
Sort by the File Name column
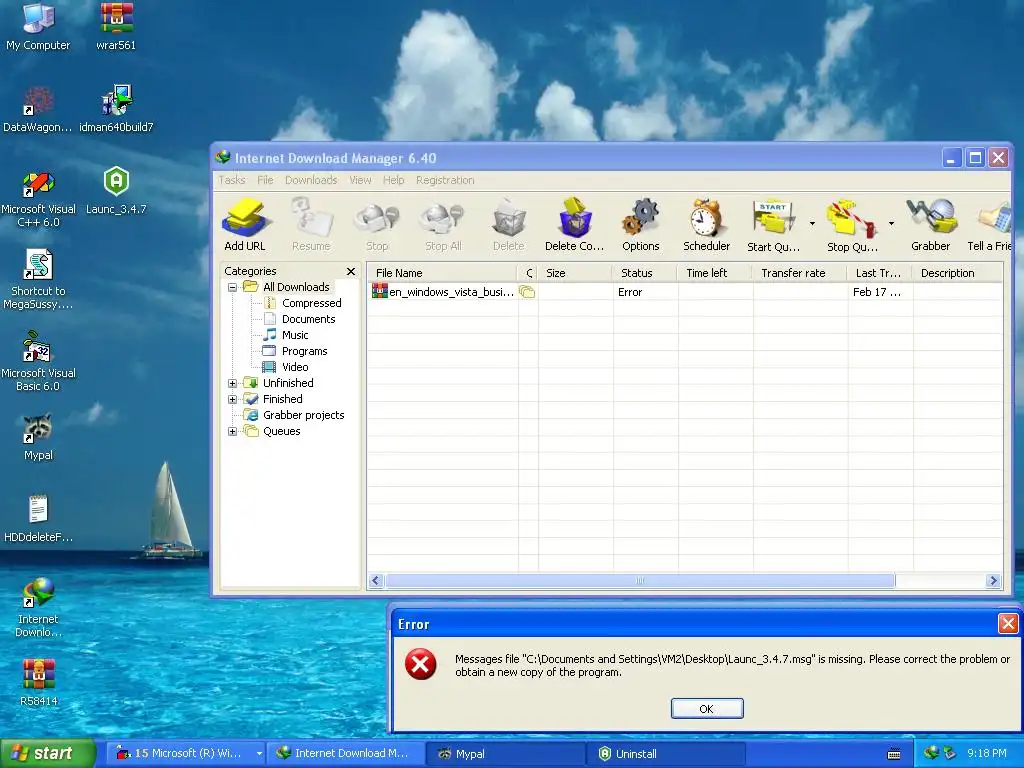pos(442,273)
